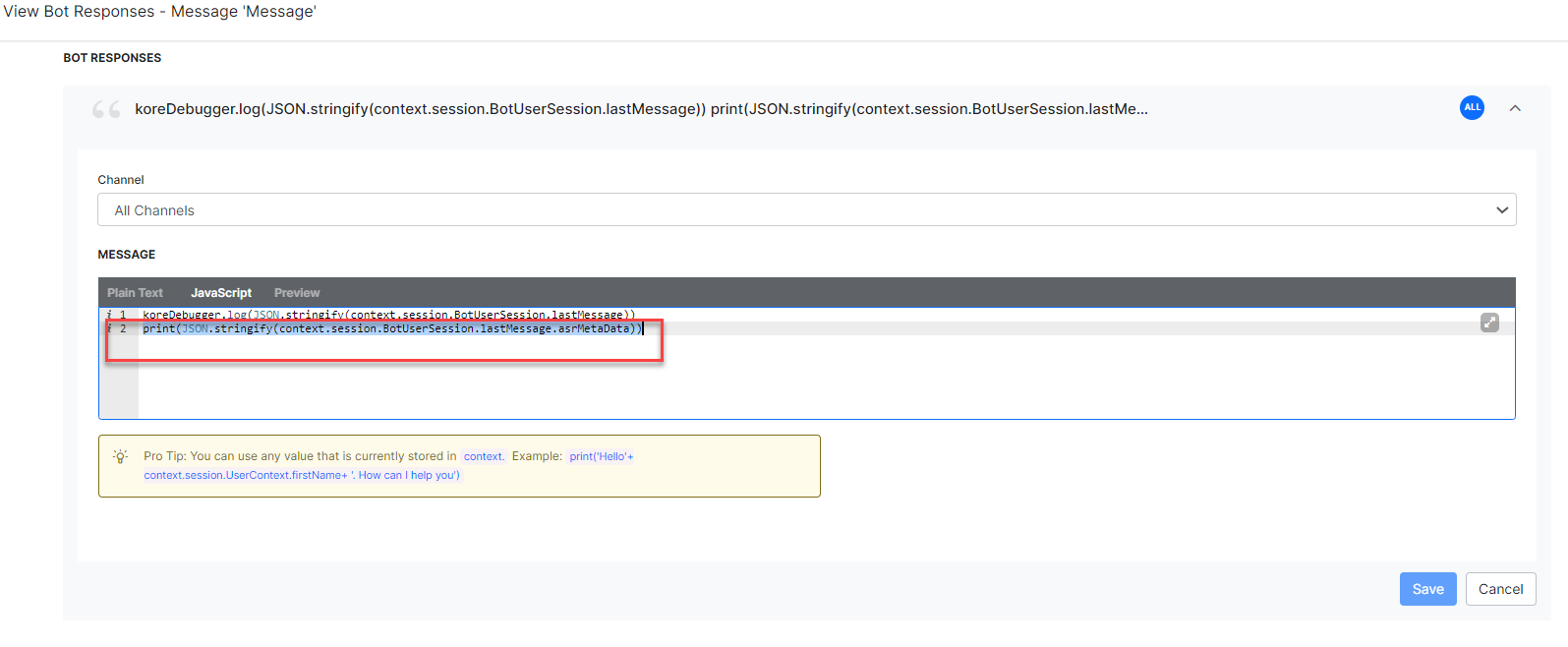
Task: Click the print(JSON.stringify asrMetaData code line
Action: (391, 328)
